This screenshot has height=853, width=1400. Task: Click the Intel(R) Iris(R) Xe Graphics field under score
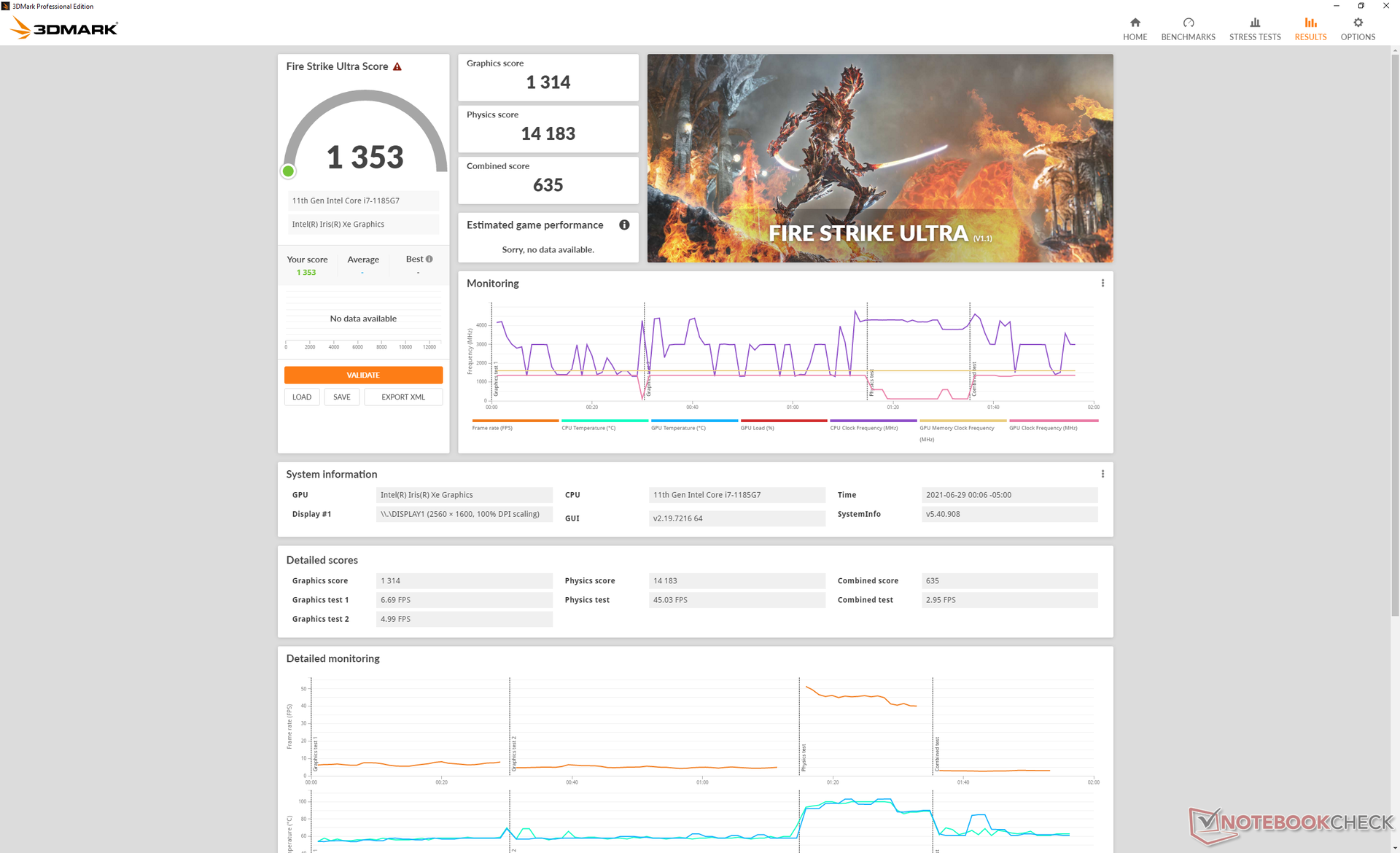point(363,225)
